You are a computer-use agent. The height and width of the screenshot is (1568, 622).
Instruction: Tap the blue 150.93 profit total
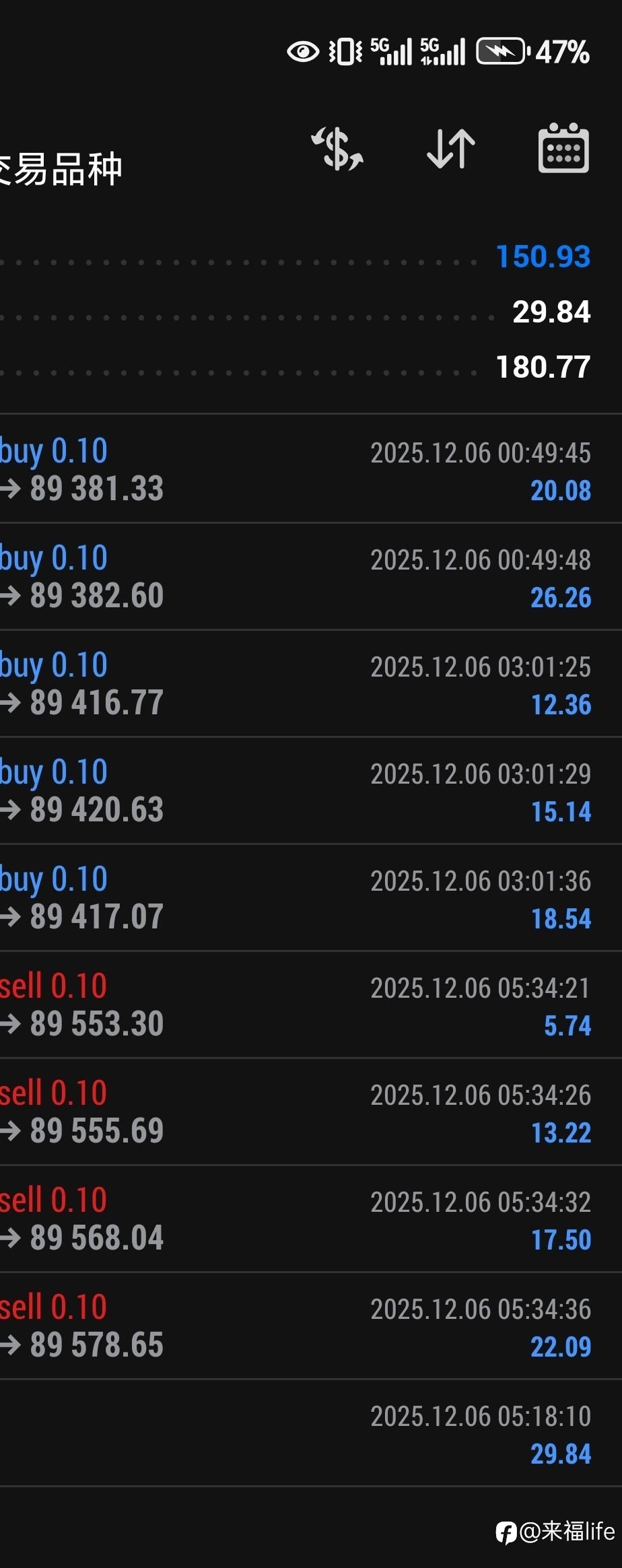(x=543, y=257)
